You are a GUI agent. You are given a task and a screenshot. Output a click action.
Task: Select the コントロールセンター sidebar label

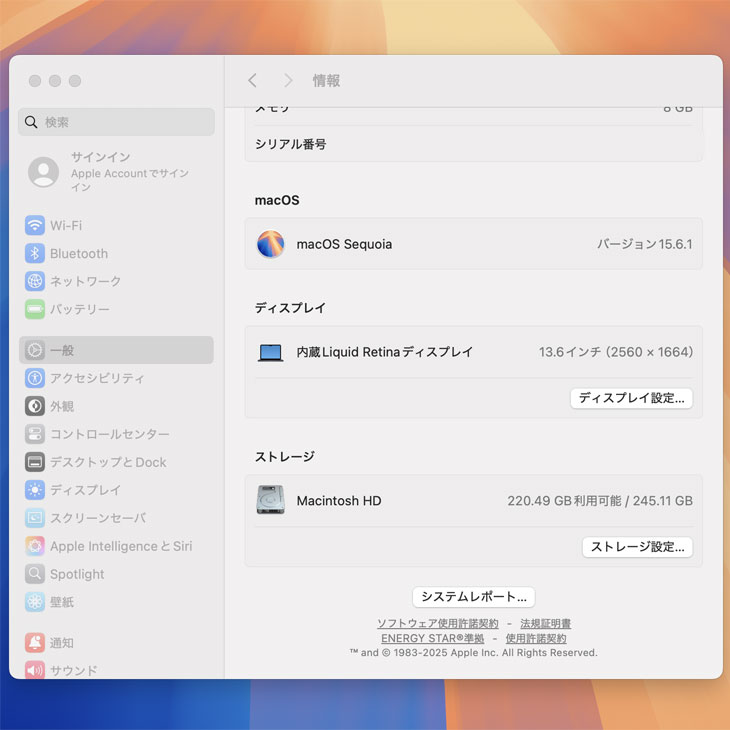(x=110, y=434)
